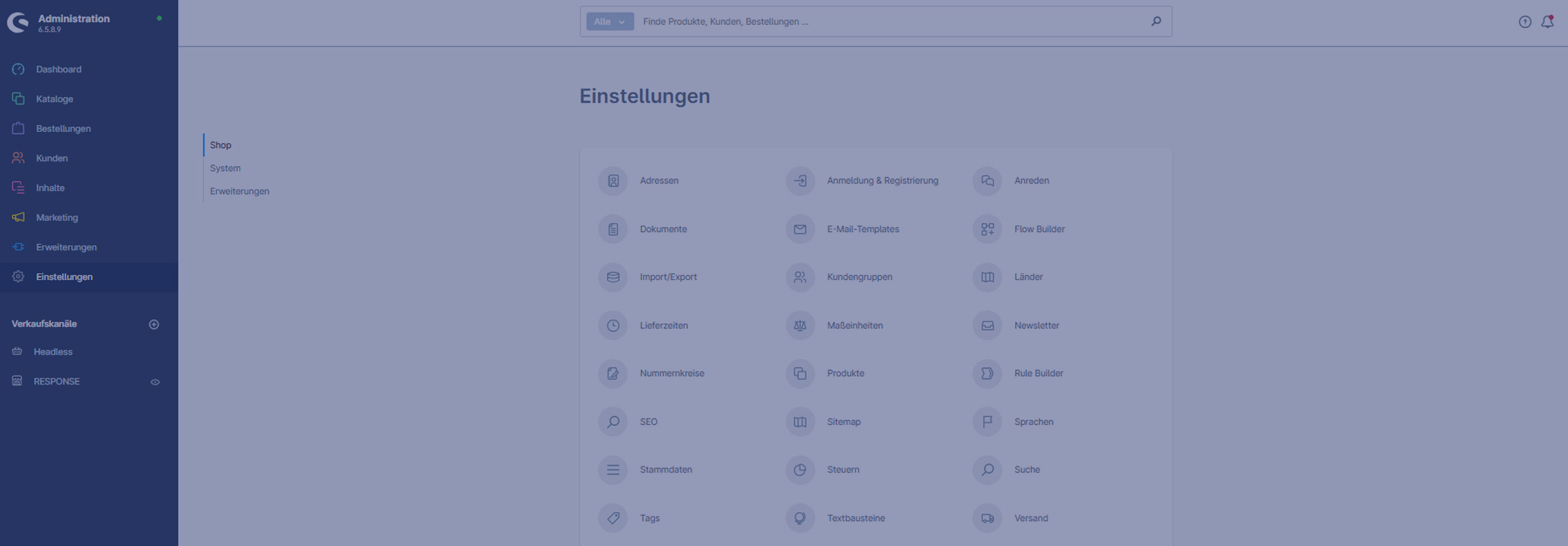Click the Maßeinheiten scale icon

click(x=800, y=326)
